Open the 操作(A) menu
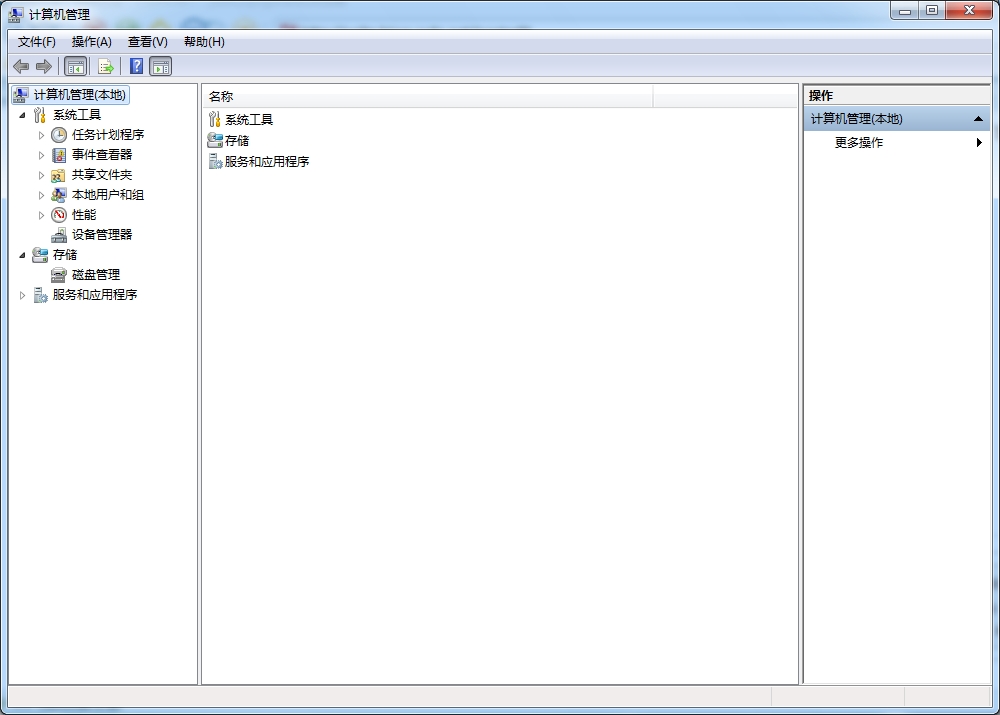The width and height of the screenshot is (1000, 715). tap(91, 42)
